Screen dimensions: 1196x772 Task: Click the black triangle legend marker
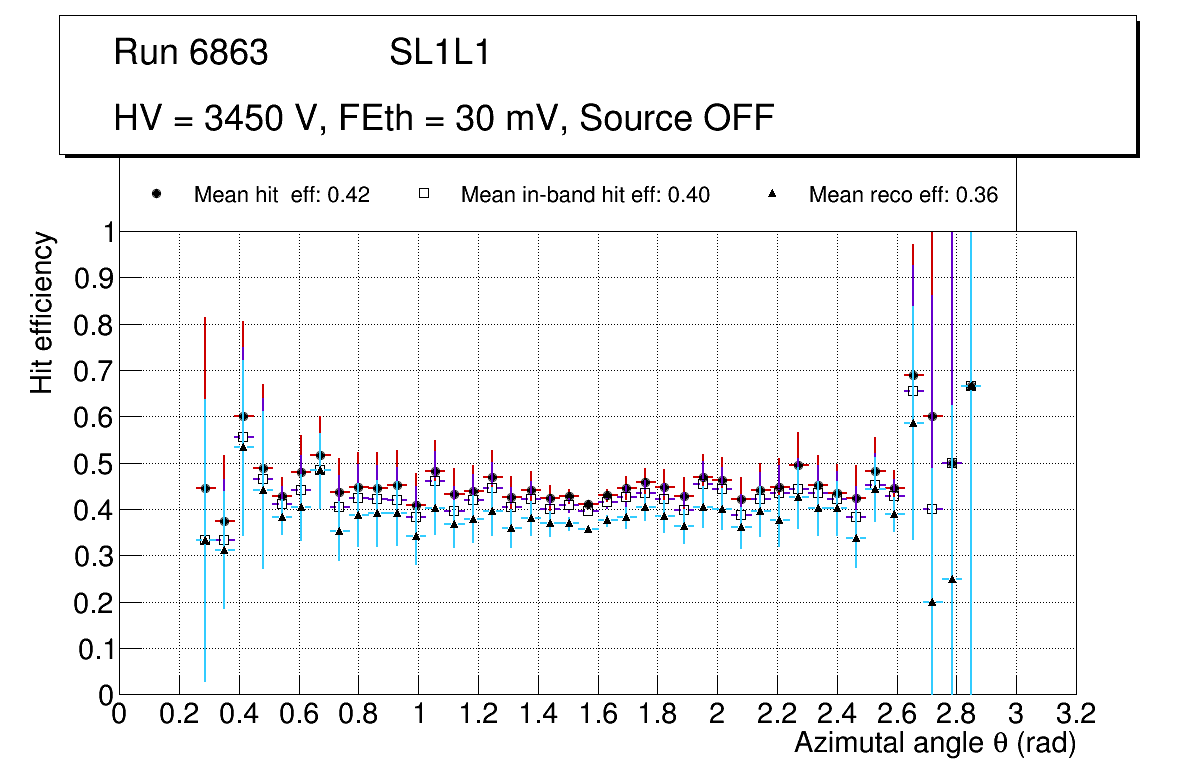tap(772, 194)
